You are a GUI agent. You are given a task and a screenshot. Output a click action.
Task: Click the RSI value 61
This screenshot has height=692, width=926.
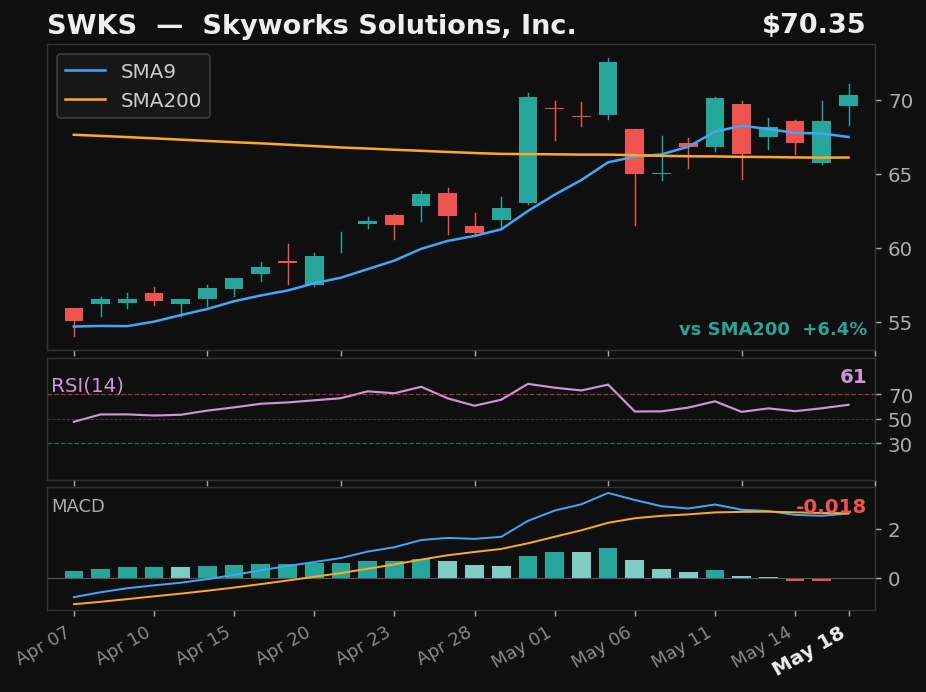[x=853, y=377]
